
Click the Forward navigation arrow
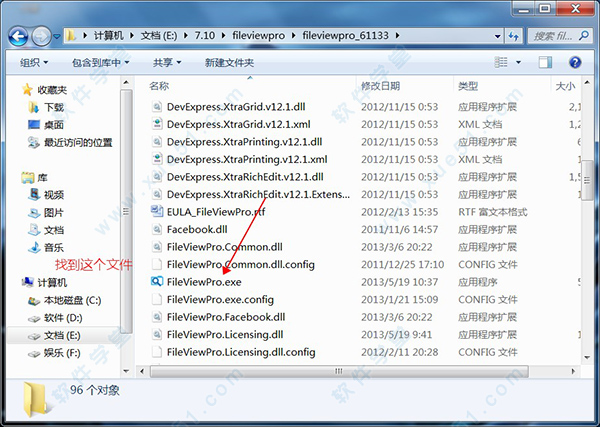(41, 37)
